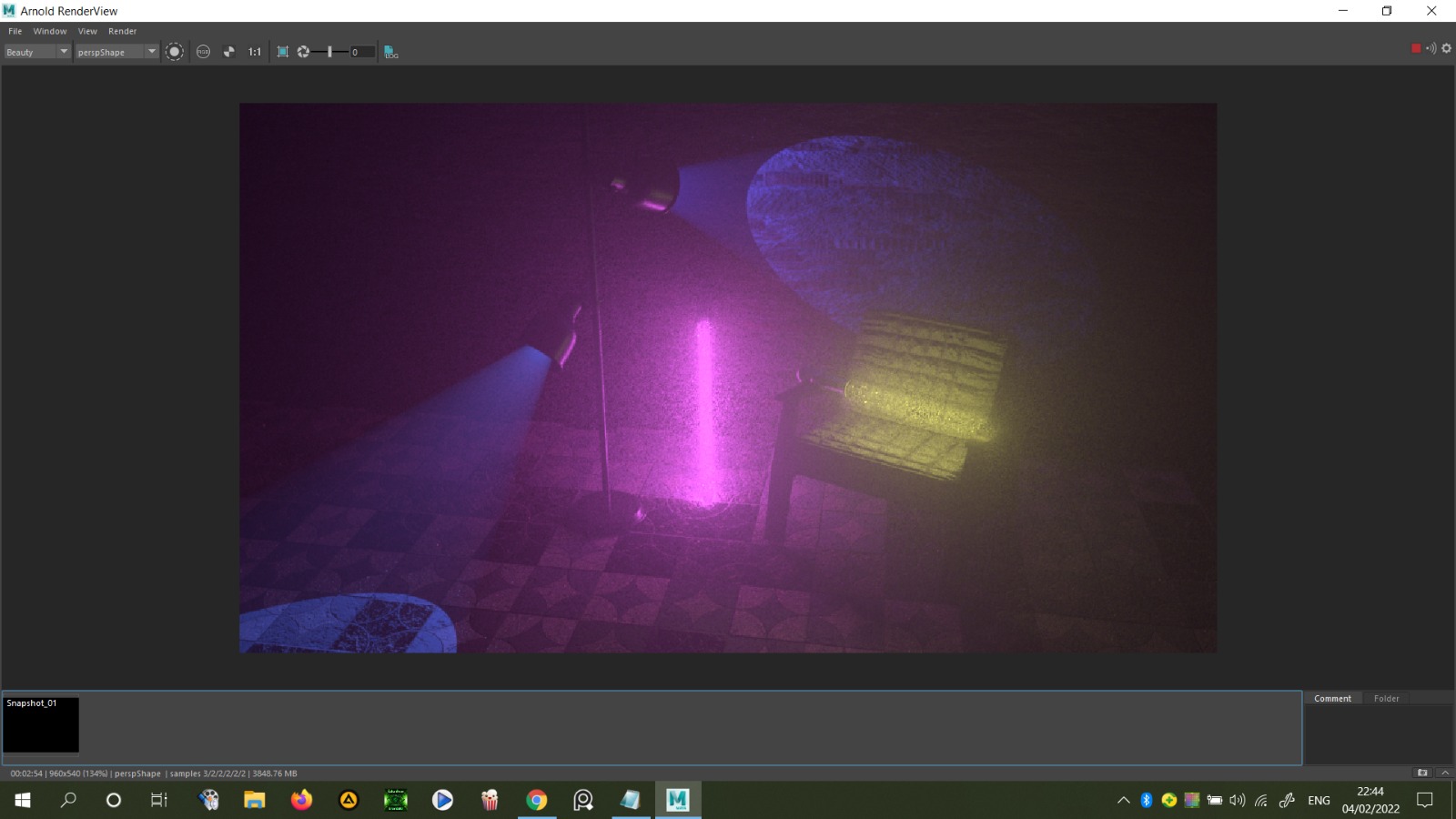Open the RenderView settings gear icon

click(1446, 48)
